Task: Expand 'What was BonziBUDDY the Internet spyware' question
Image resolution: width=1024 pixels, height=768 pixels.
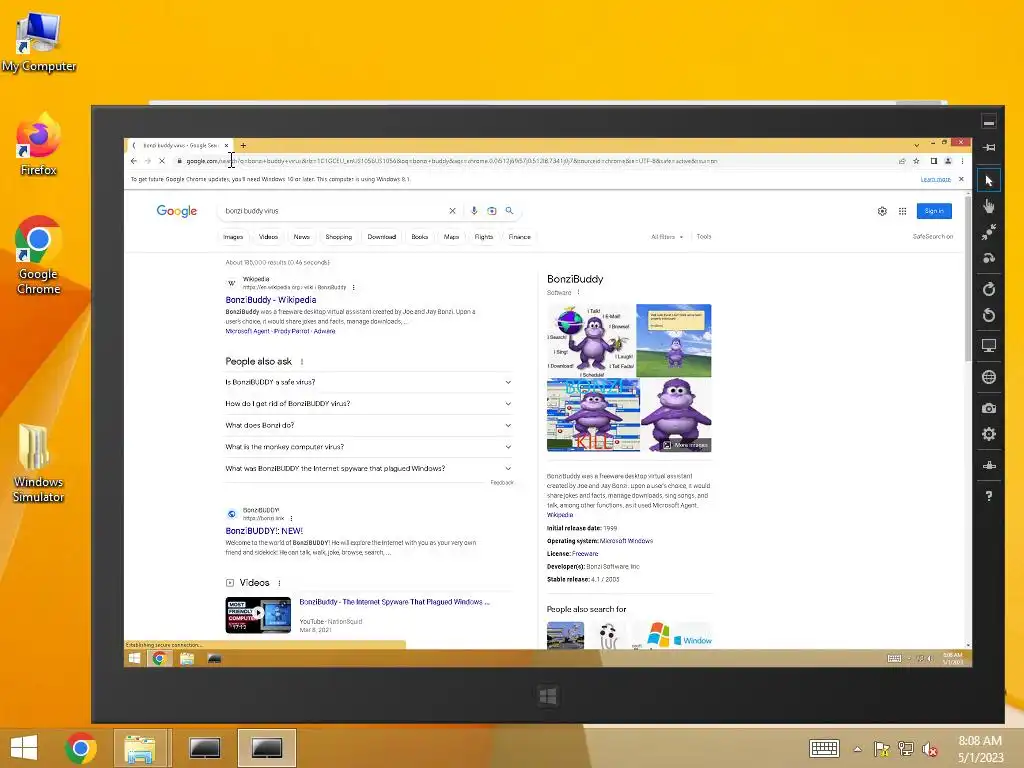Action: [x=368, y=468]
